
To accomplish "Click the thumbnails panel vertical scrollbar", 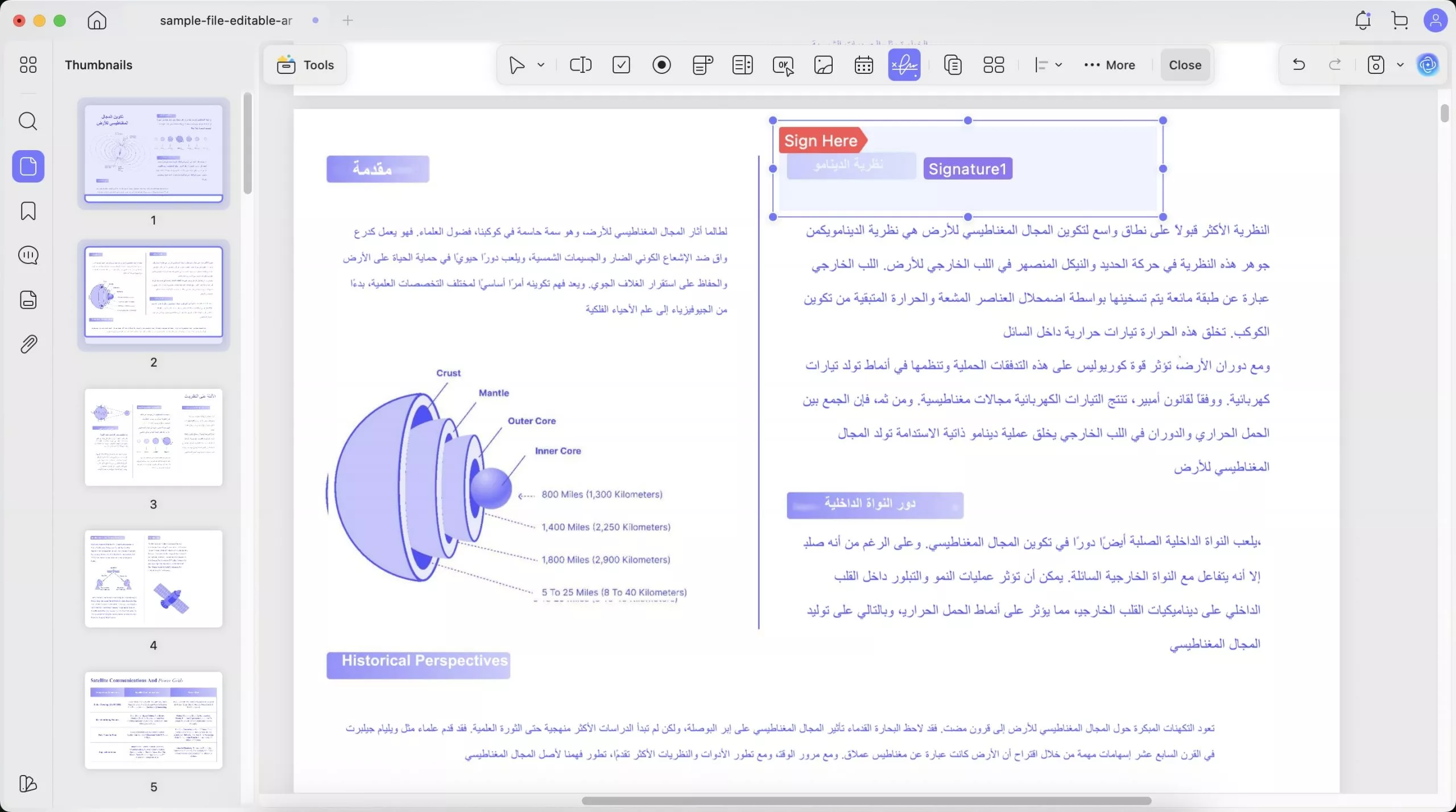I will coord(247,143).
